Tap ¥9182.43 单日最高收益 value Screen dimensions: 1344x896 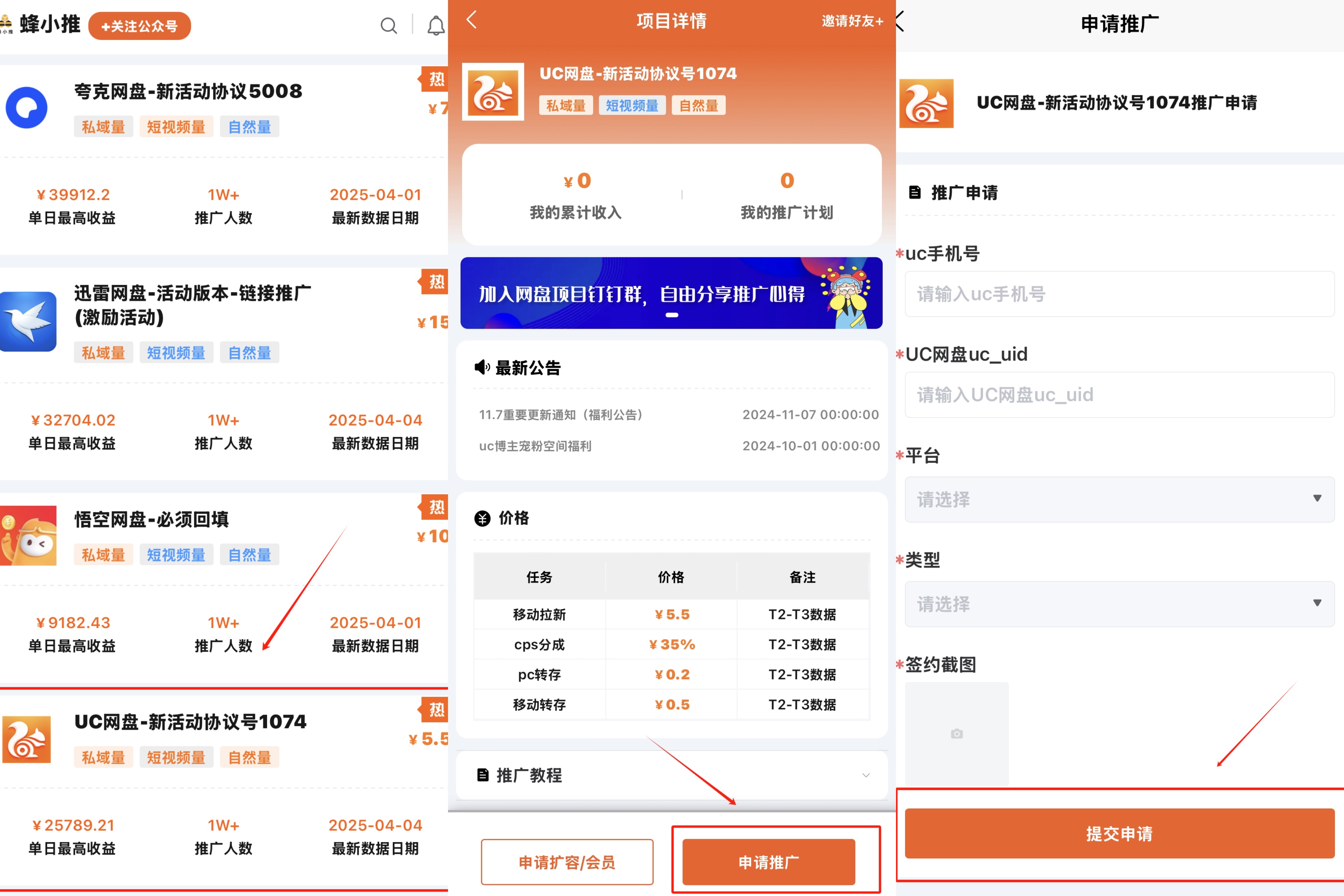click(73, 622)
